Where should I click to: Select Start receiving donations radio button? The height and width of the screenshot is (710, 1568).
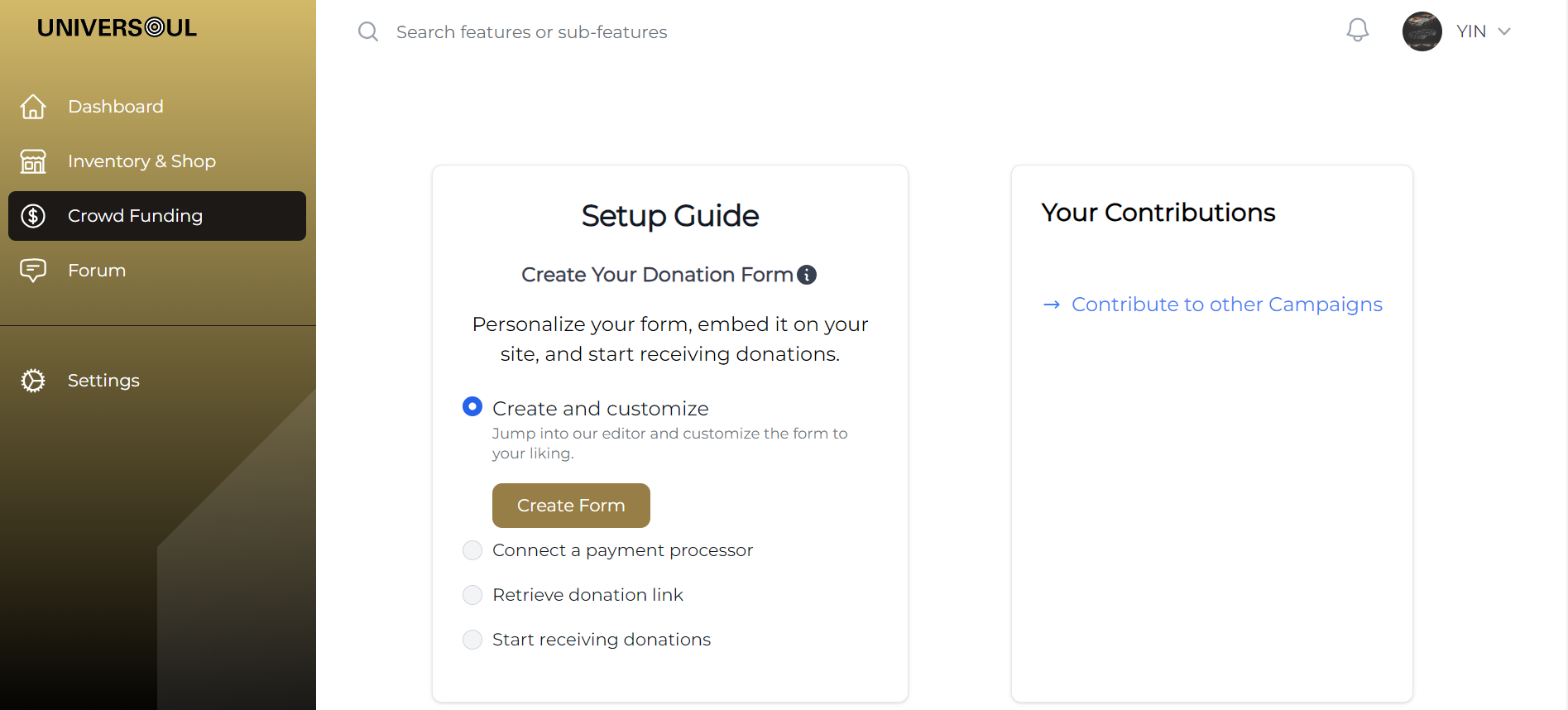(472, 640)
